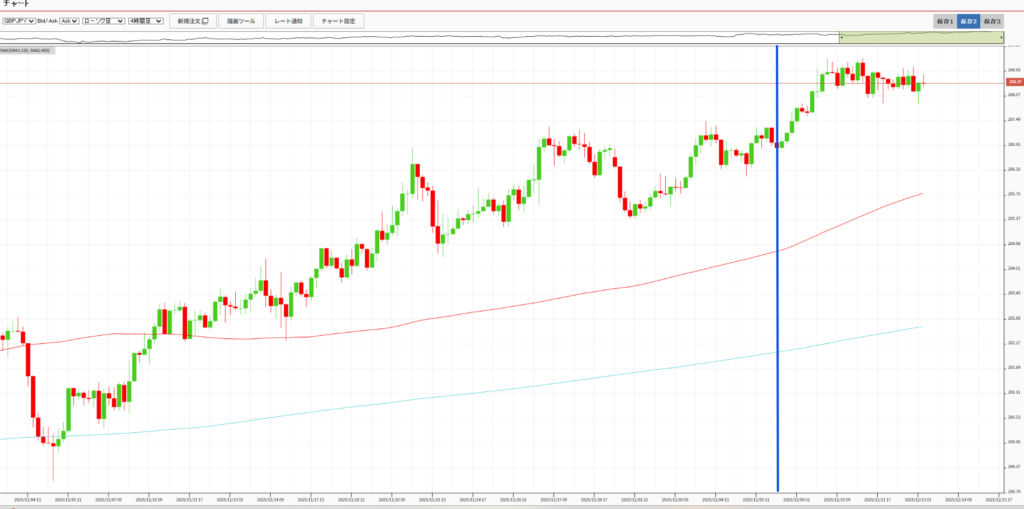Screen dimensions: 1024x509
Task: Open チャート設定 chart settings
Action: [x=339, y=20]
